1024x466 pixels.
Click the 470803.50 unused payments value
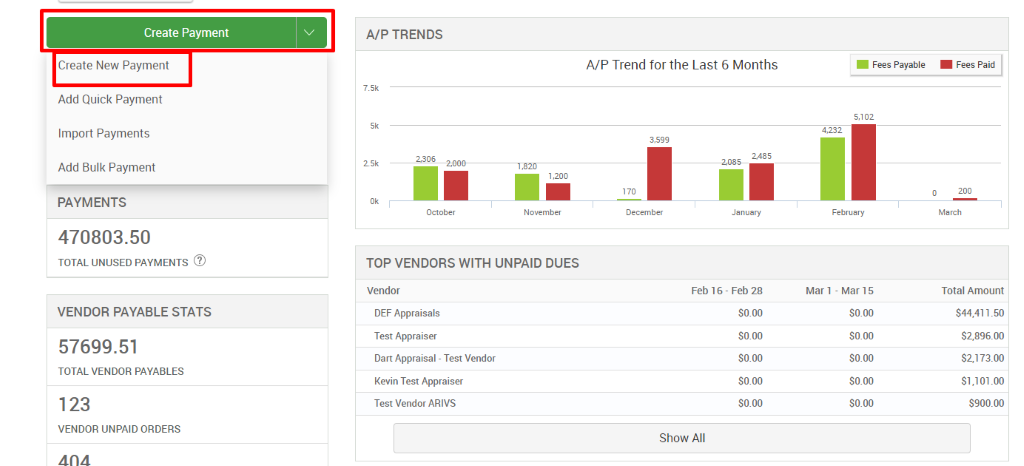[104, 237]
